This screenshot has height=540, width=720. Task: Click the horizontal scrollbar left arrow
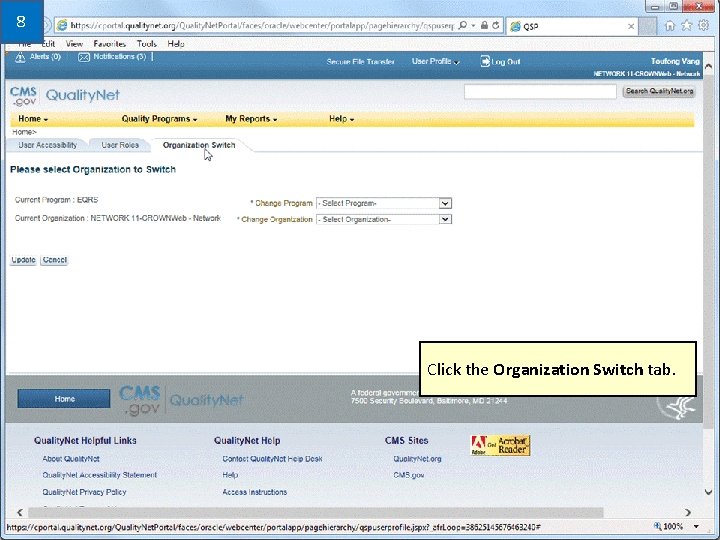coord(19,512)
